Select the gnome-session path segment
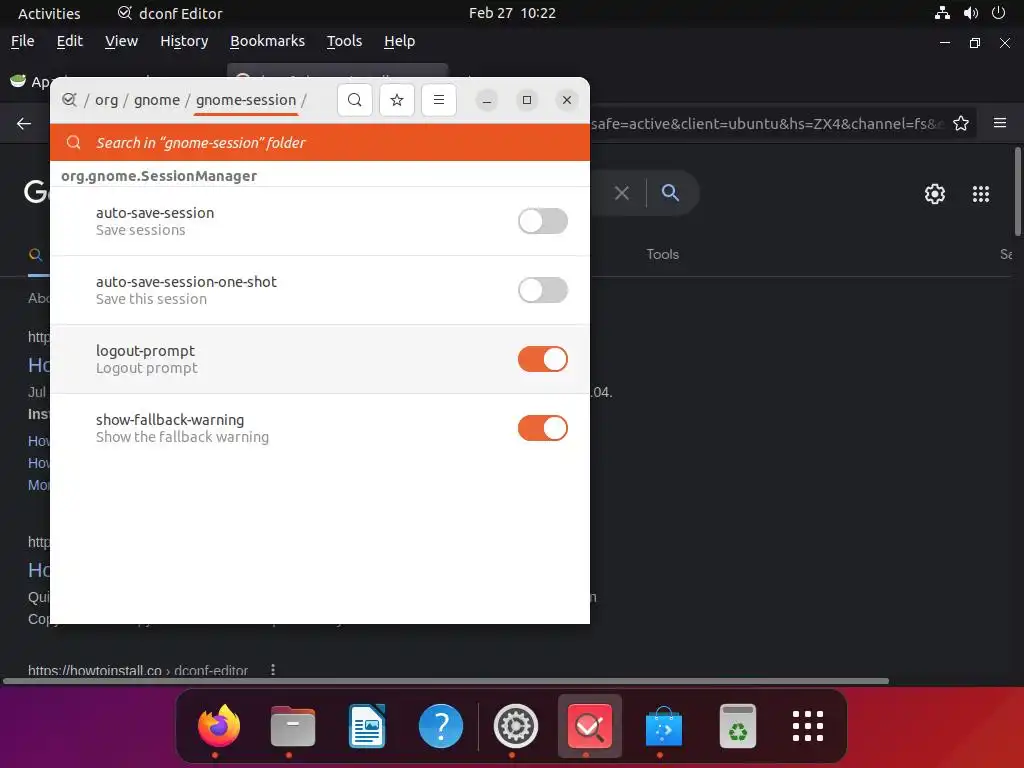Viewport: 1024px width, 768px height. (x=246, y=100)
